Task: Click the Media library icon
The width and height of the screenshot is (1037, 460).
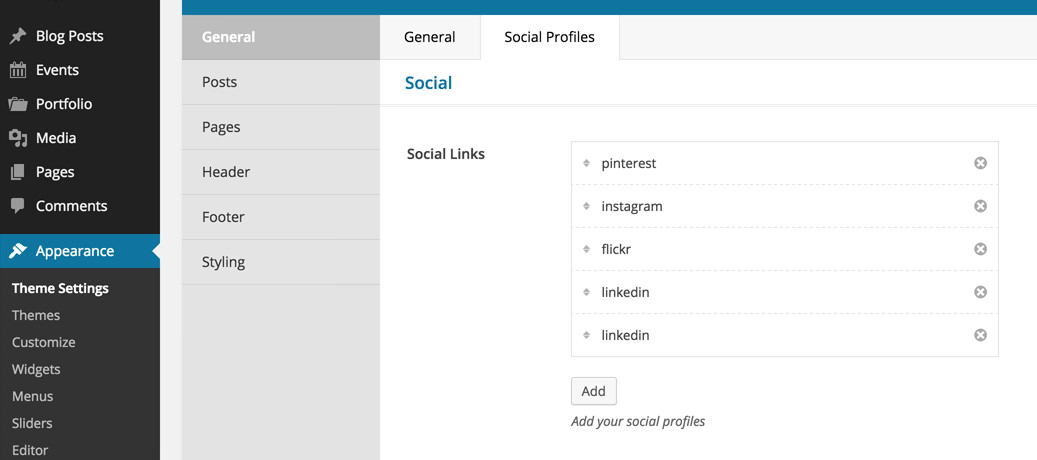Action: pyautogui.click(x=18, y=138)
